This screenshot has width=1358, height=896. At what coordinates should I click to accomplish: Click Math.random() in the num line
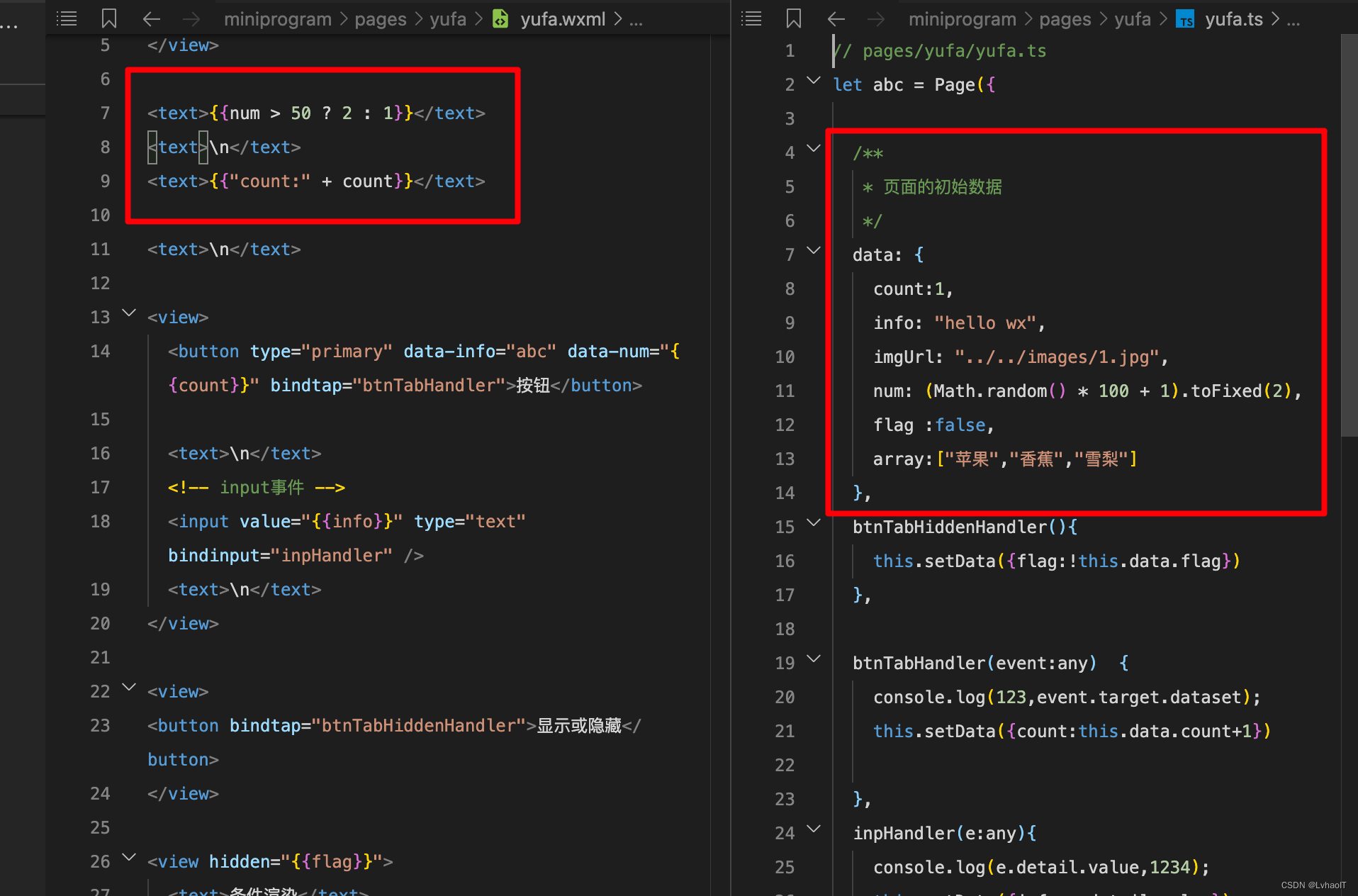1000,391
